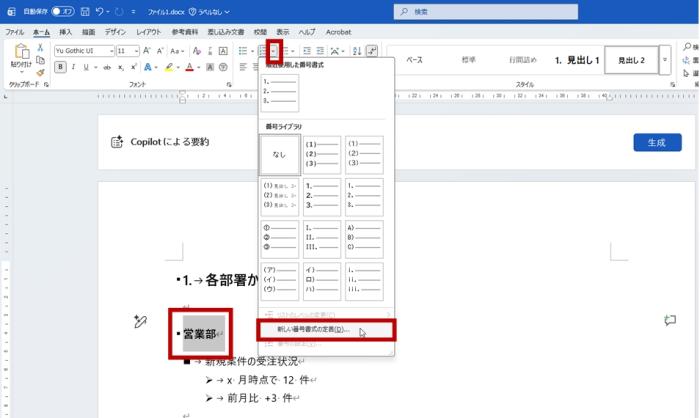
Task: Toggle the show paragraph marks icon
Action: (373, 50)
